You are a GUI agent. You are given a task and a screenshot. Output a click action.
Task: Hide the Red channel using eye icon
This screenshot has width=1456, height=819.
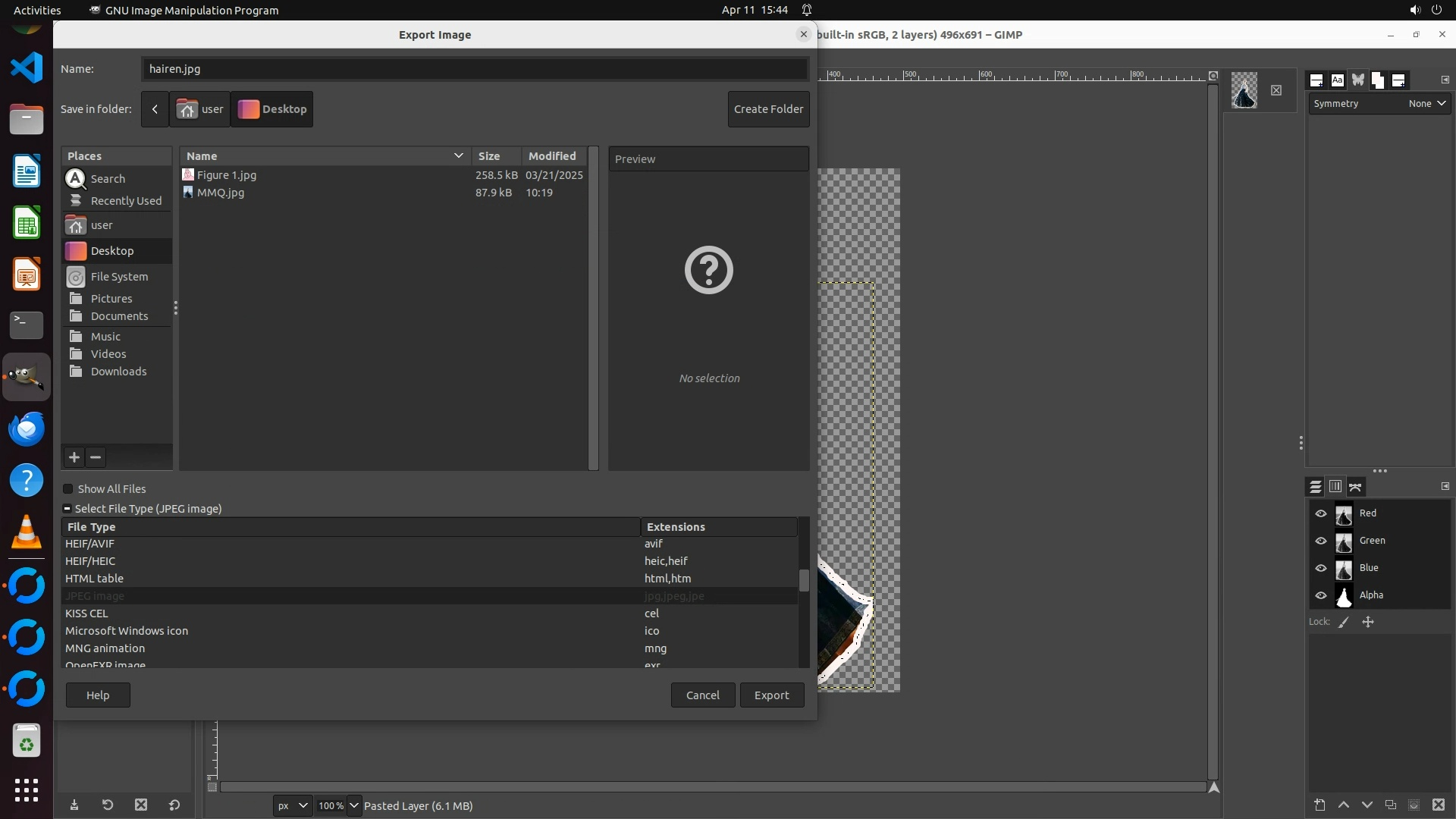point(1321,513)
